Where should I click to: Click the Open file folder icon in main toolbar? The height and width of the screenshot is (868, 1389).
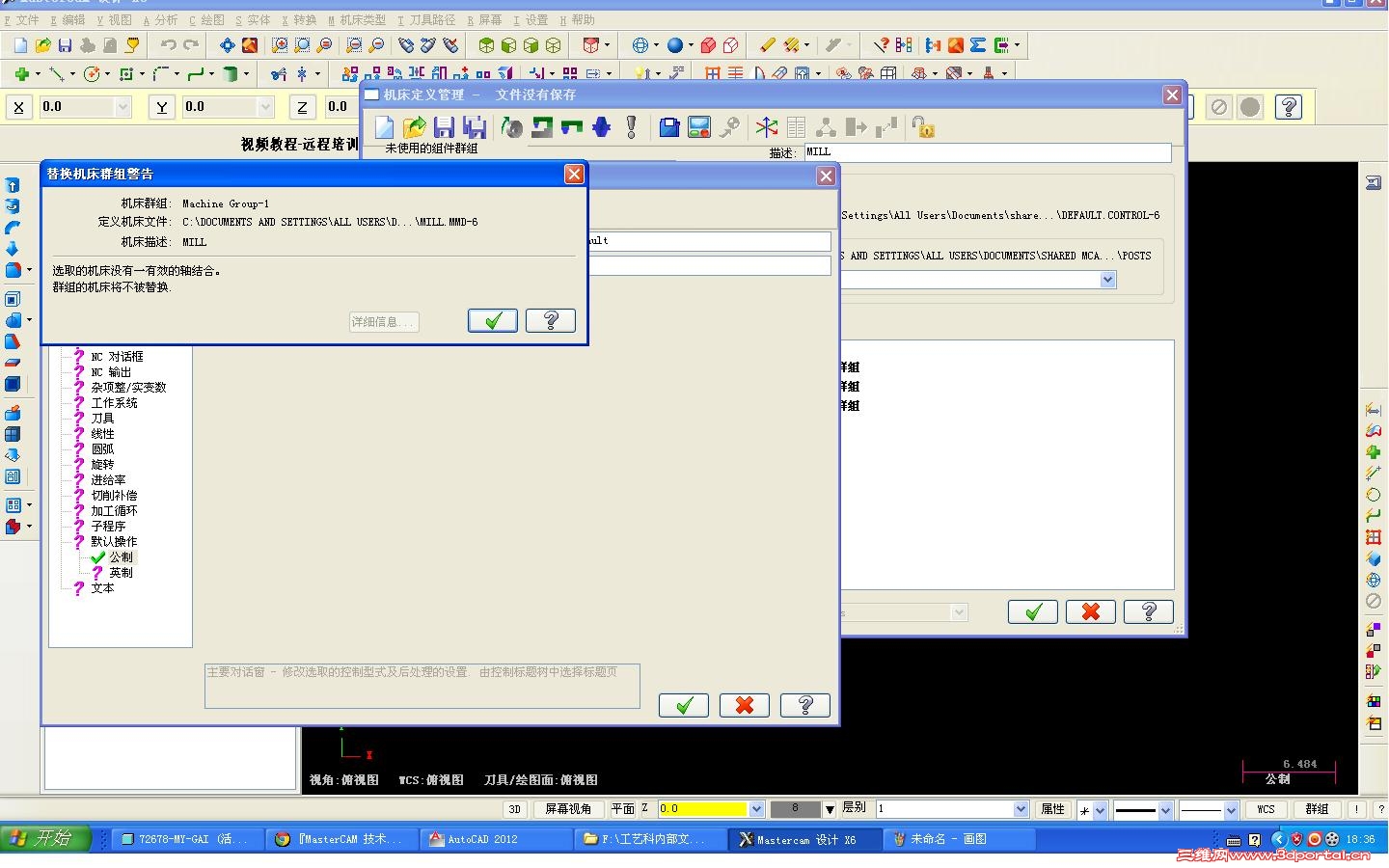43,45
